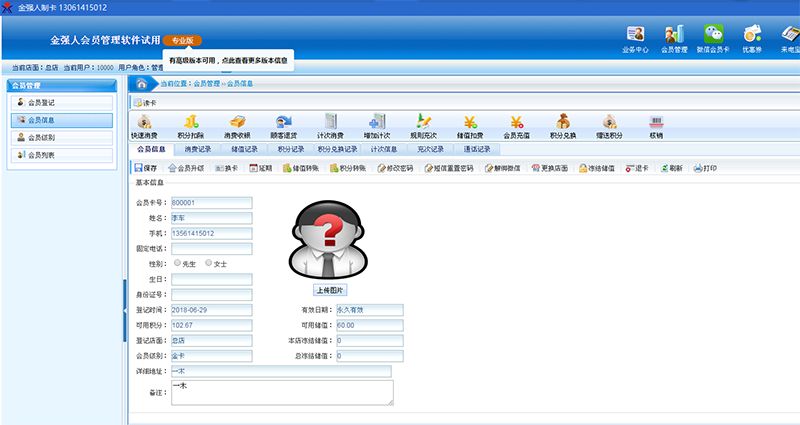Open 会员信息 in sidebar
800x425 pixels.
pos(62,120)
